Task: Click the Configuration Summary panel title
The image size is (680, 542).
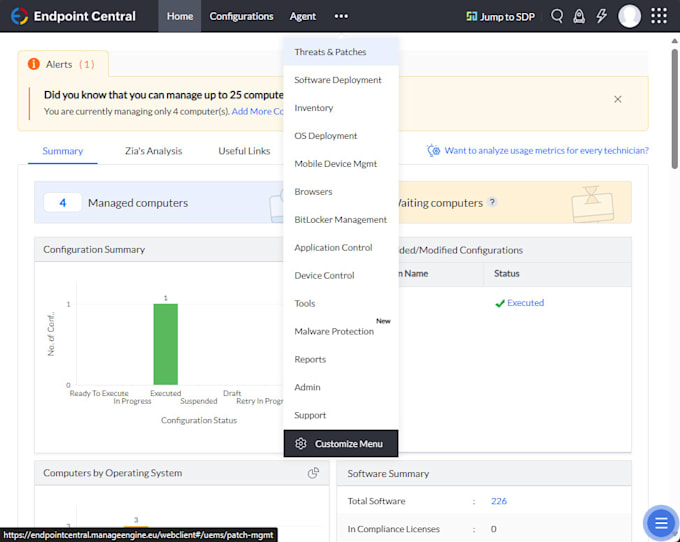Action: click(x=94, y=249)
